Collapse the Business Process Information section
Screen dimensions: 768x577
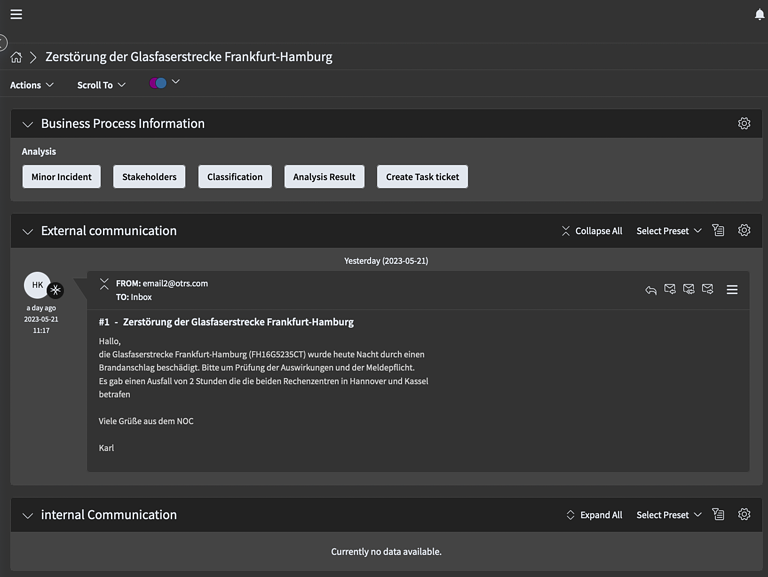pos(27,124)
